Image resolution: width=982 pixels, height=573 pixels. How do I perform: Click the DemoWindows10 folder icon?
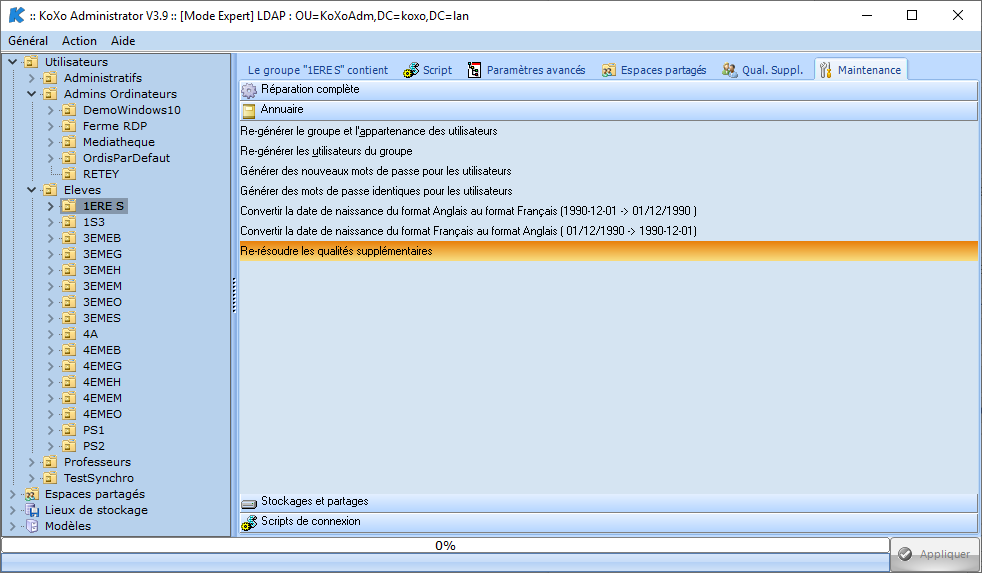click(70, 110)
